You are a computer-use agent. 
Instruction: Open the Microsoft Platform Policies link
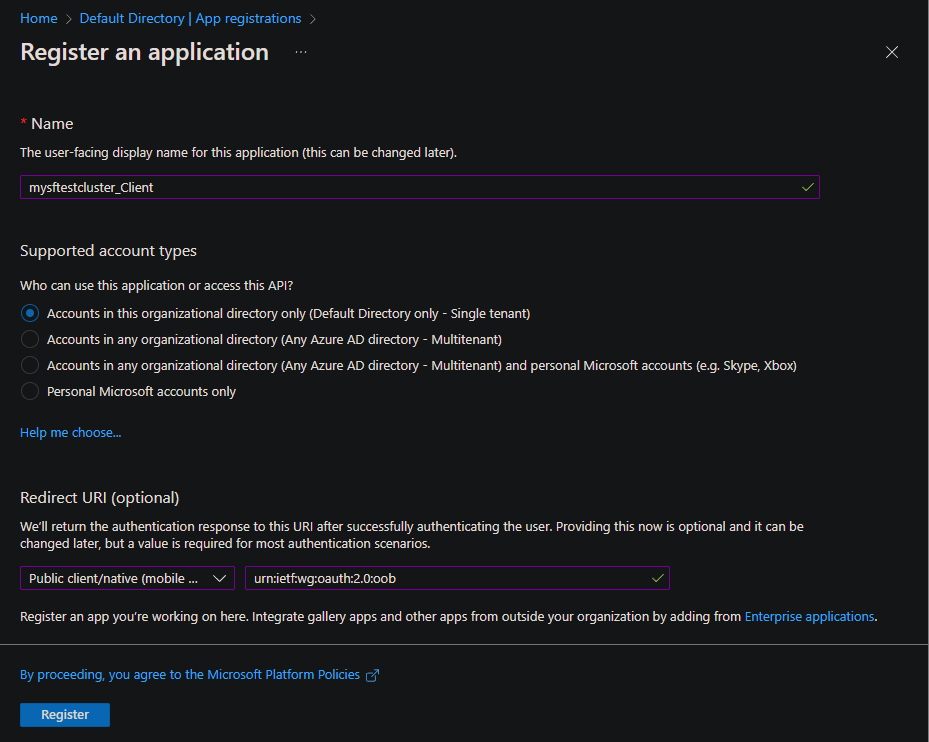190,675
